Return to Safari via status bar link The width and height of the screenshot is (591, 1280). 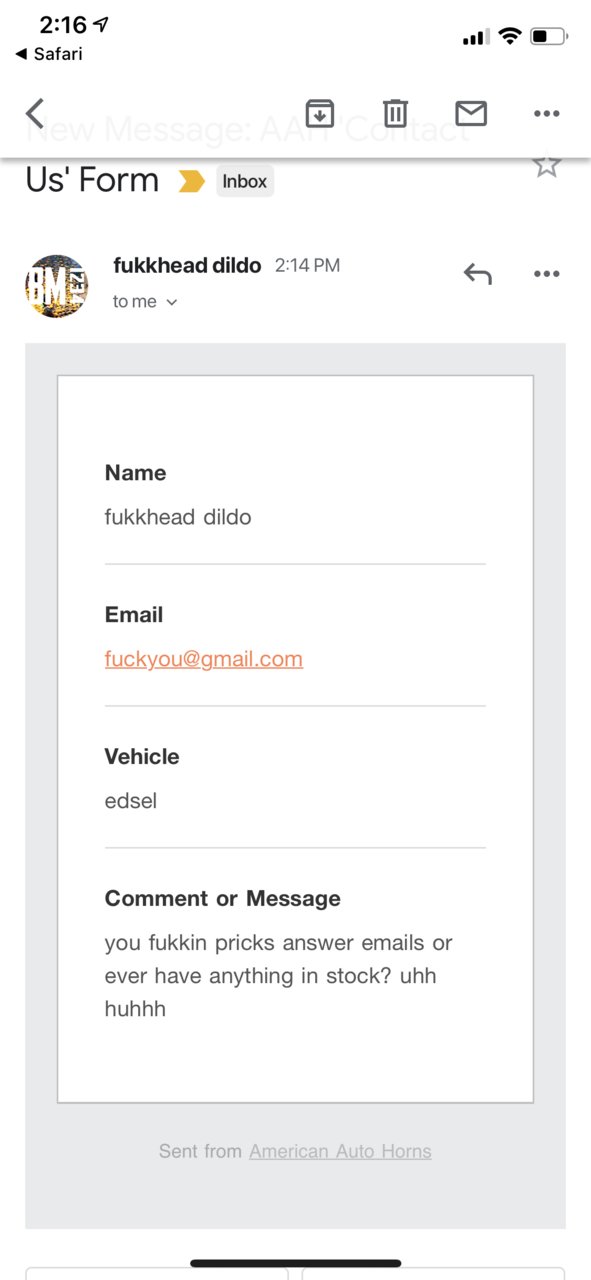[48, 54]
